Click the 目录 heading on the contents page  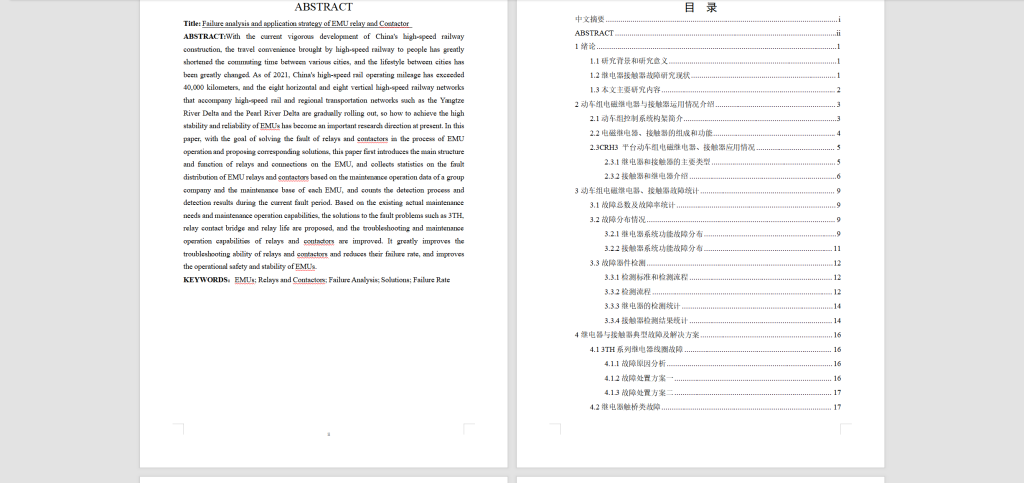(699, 7)
